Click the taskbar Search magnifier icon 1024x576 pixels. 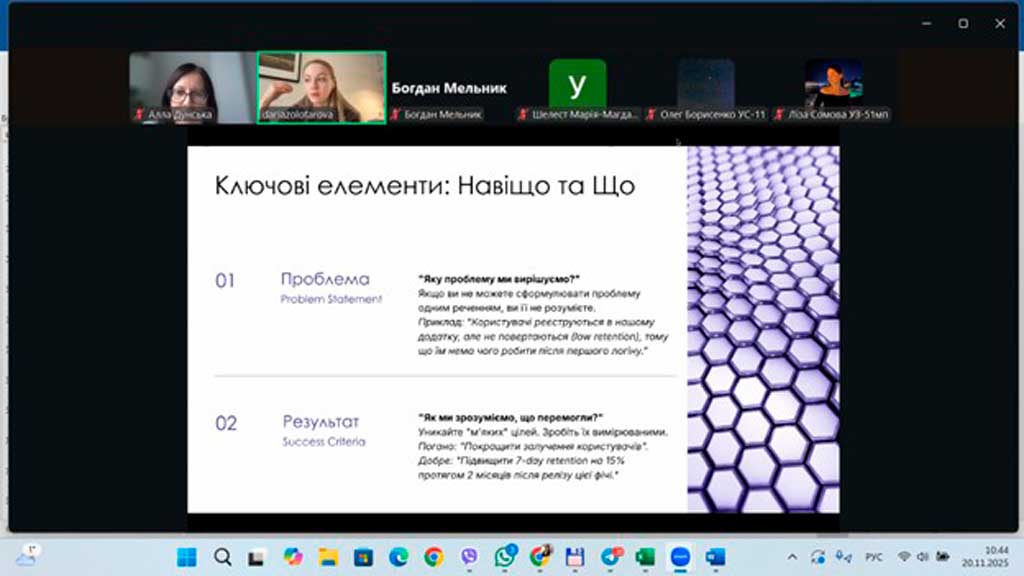222,556
